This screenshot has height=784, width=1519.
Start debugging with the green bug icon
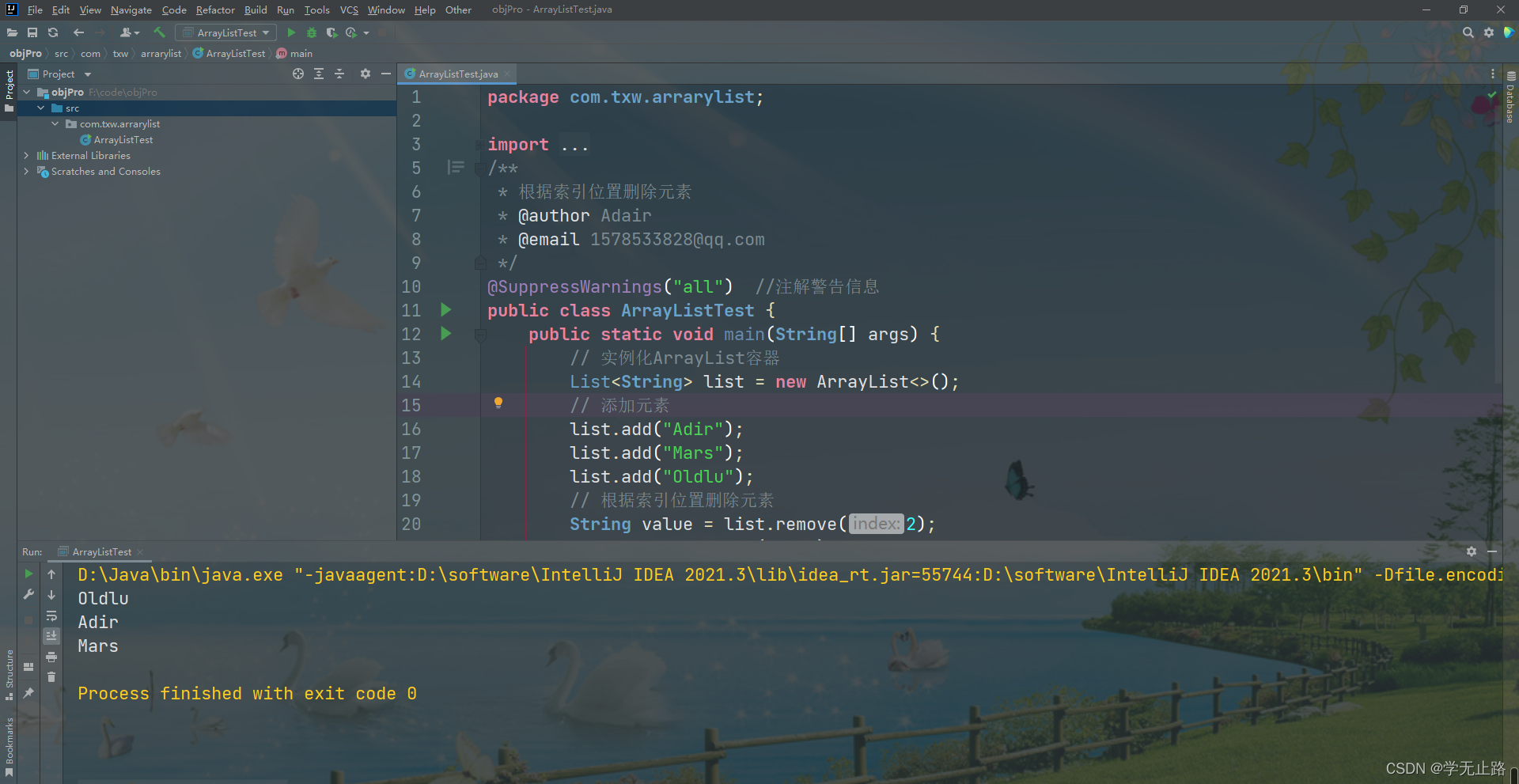tap(312, 32)
